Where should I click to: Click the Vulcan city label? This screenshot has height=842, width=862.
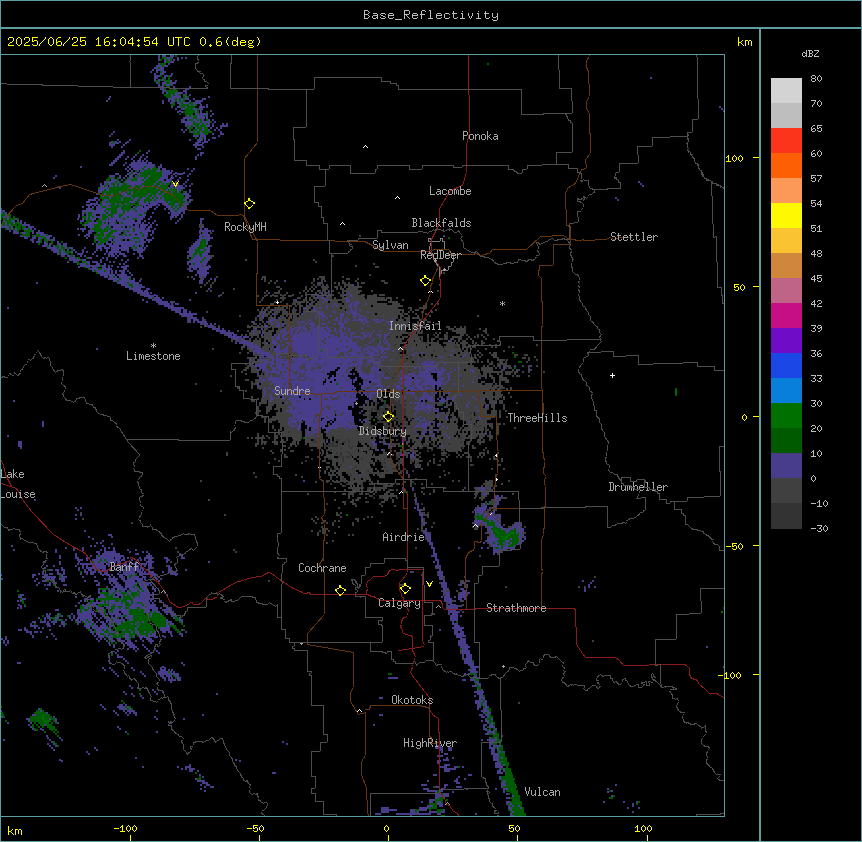click(543, 792)
